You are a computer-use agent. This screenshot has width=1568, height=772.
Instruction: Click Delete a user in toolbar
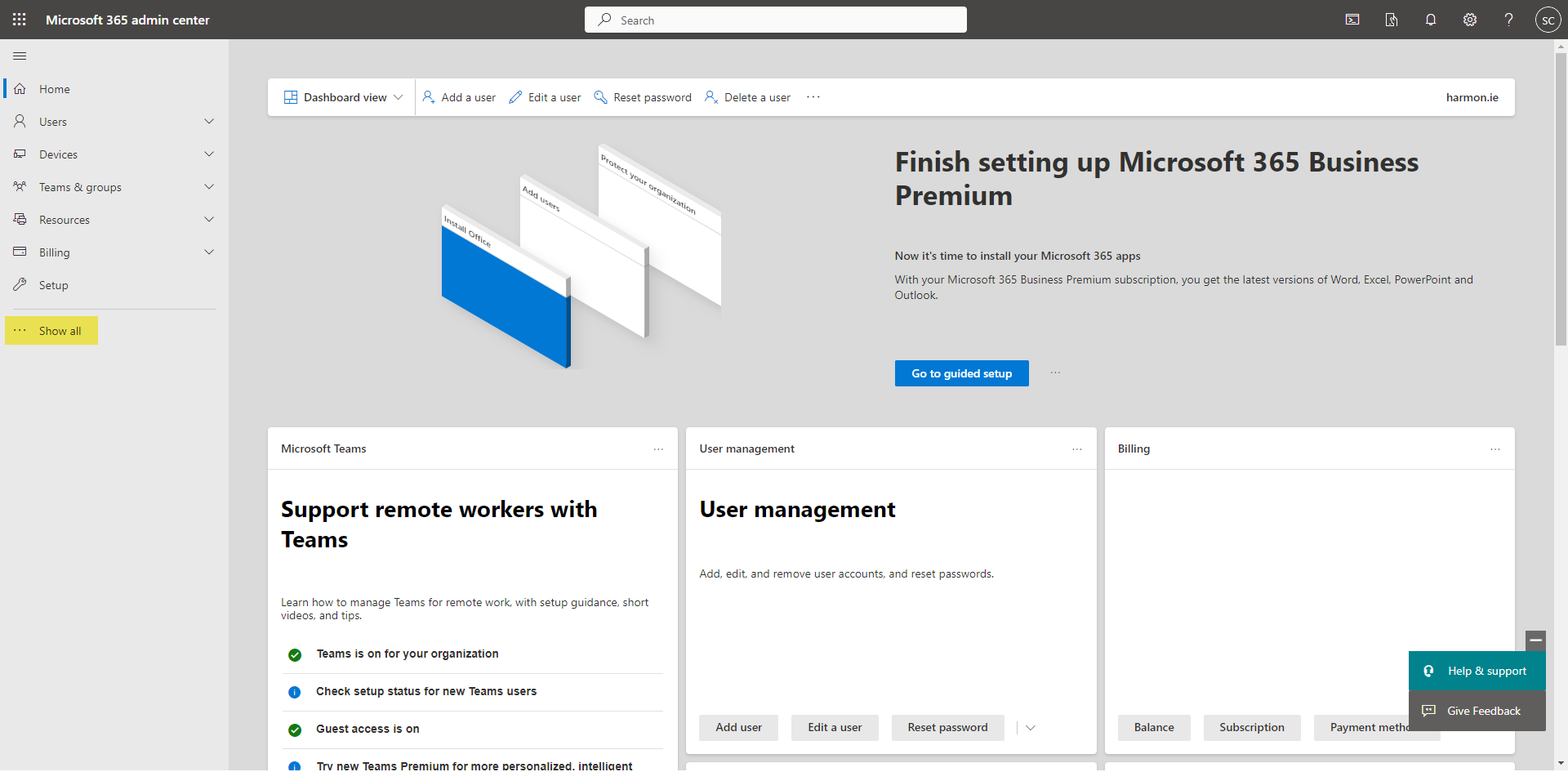[x=747, y=97]
